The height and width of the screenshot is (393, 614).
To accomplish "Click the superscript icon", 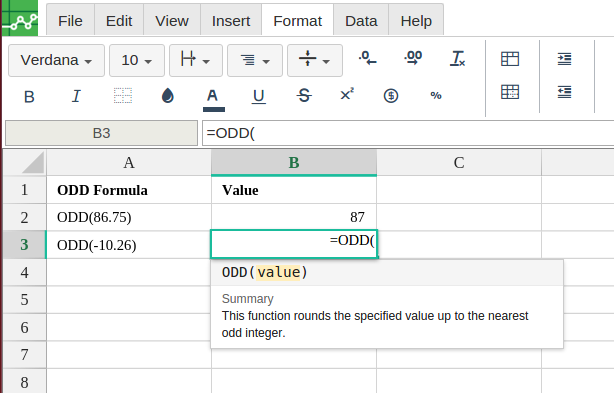I will click(347, 95).
